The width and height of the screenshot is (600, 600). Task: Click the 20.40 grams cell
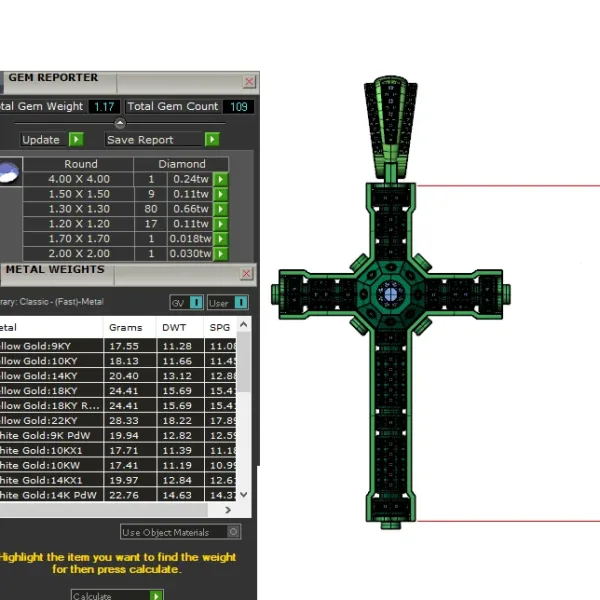point(130,376)
